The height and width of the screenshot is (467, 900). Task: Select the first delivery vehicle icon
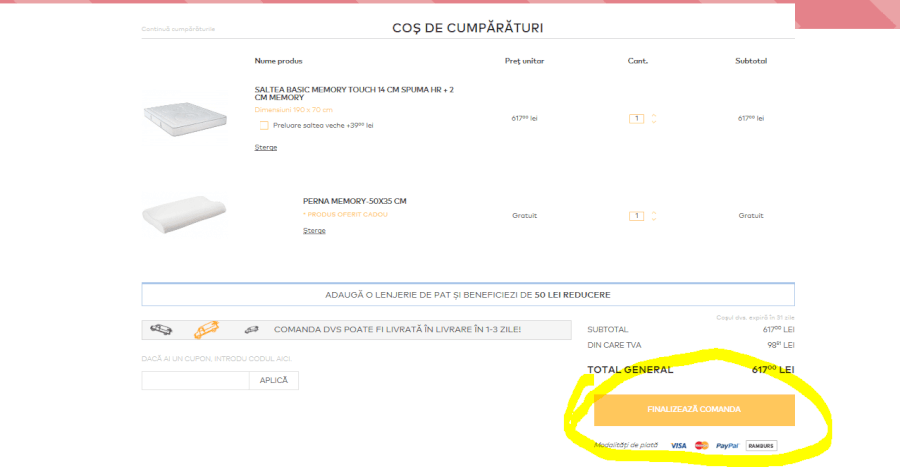coord(163,328)
